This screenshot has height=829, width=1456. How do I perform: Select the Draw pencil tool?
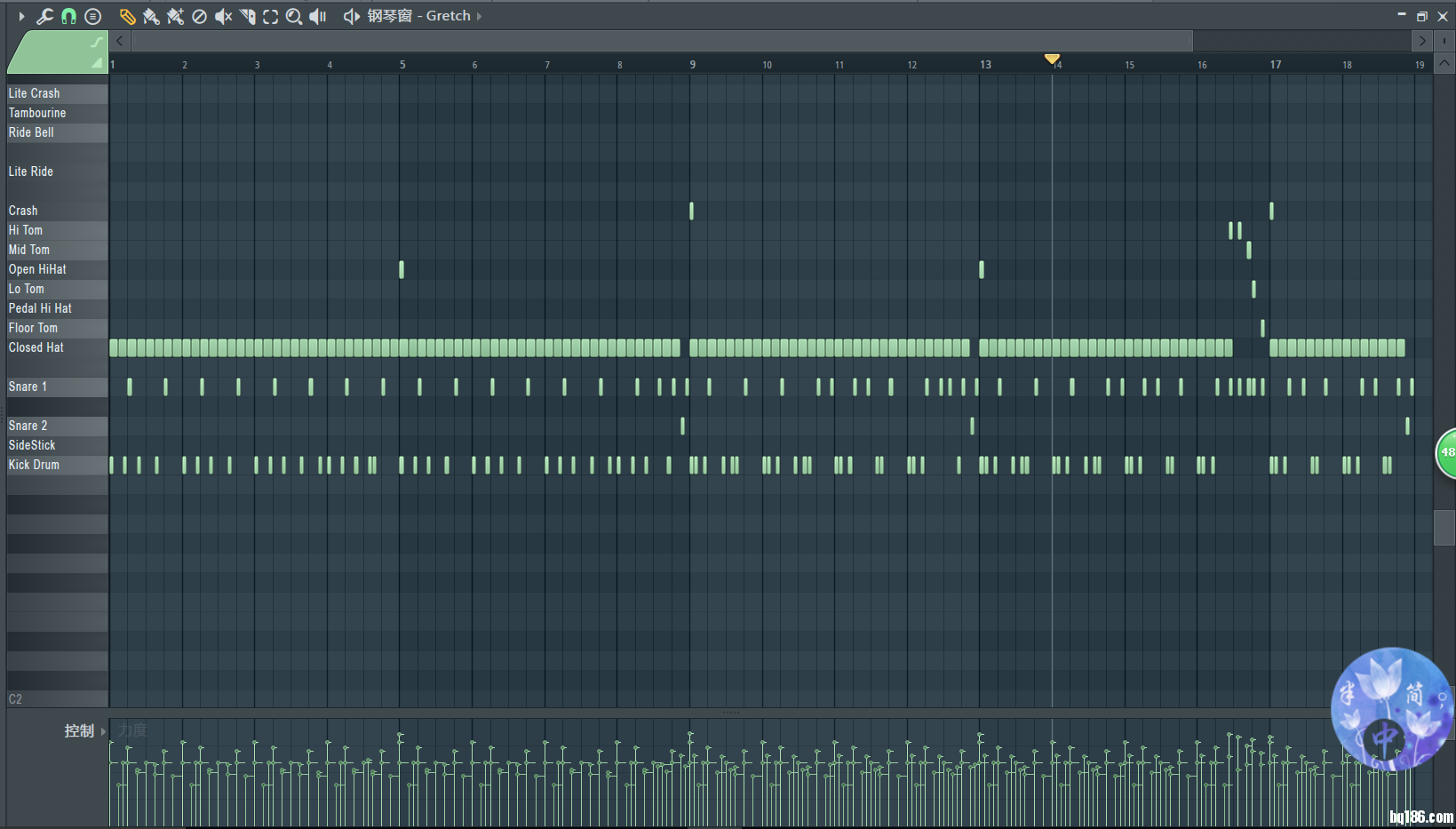[x=127, y=16]
